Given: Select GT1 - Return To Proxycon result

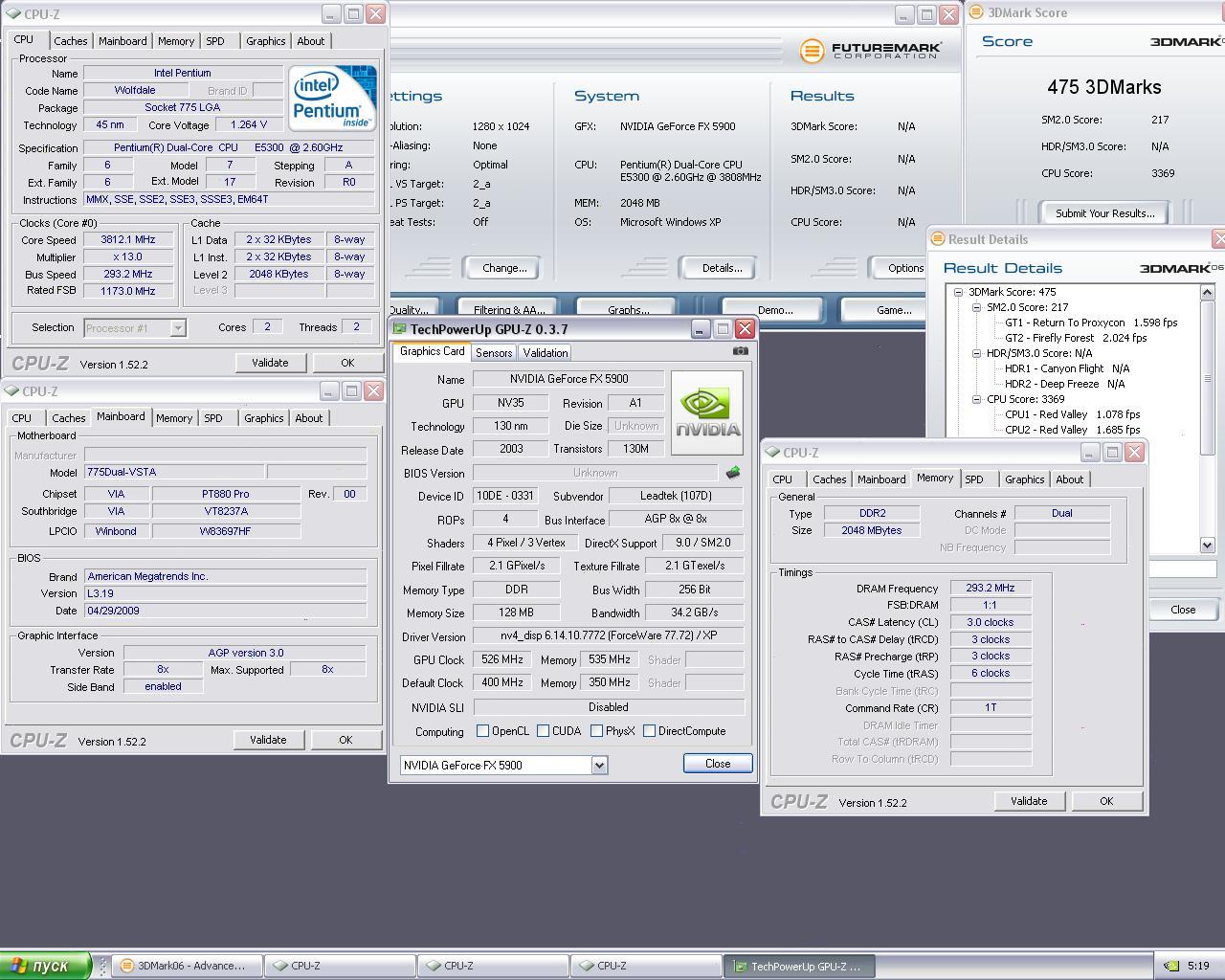Looking at the screenshot, I should [x=1091, y=323].
